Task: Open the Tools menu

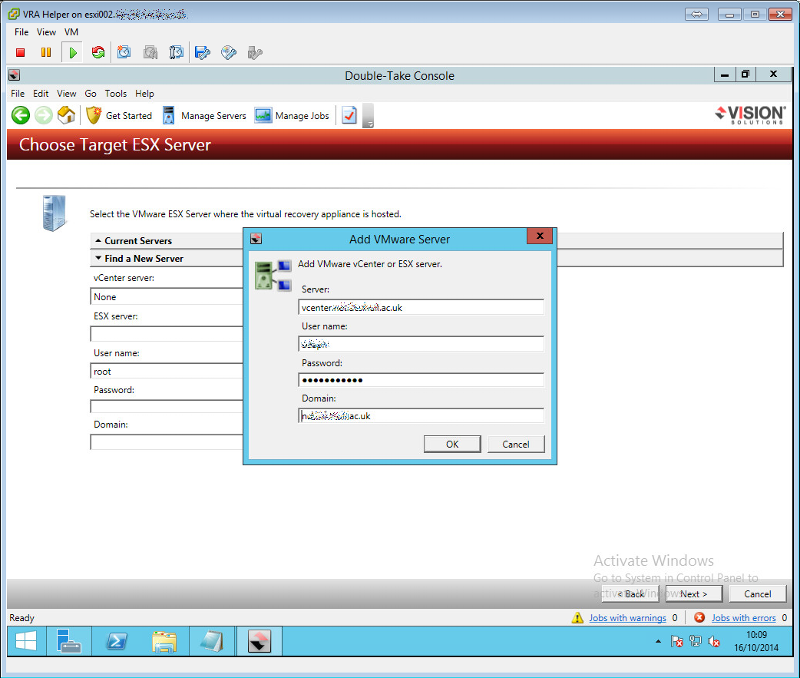Action: pyautogui.click(x=116, y=93)
